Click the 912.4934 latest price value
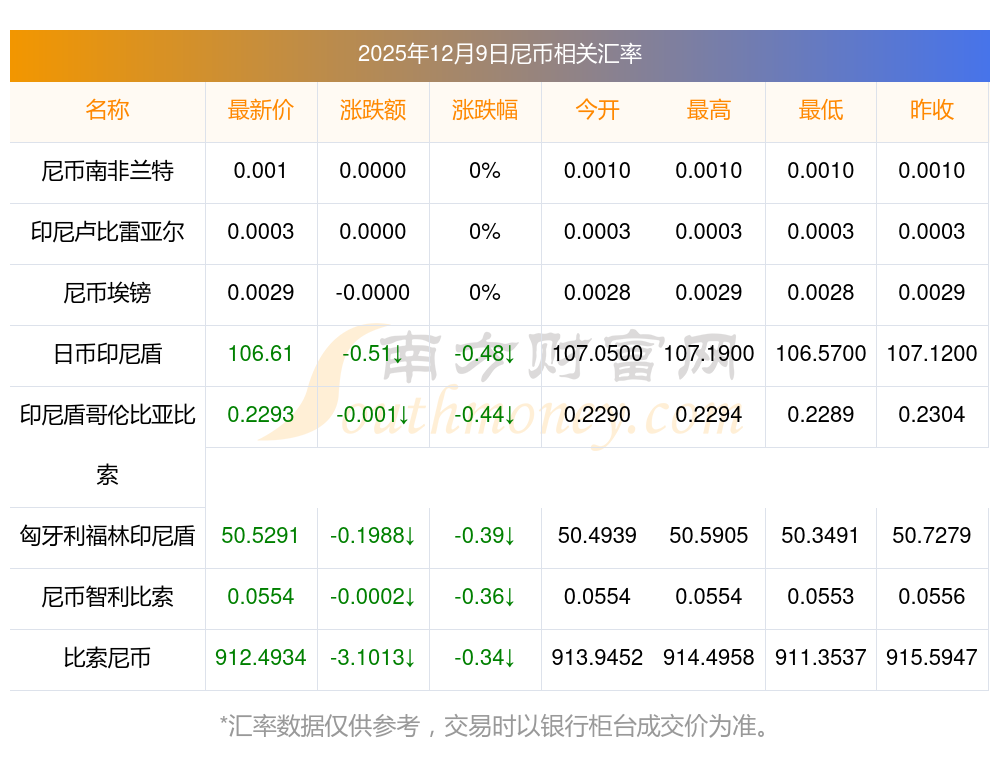 260,658
